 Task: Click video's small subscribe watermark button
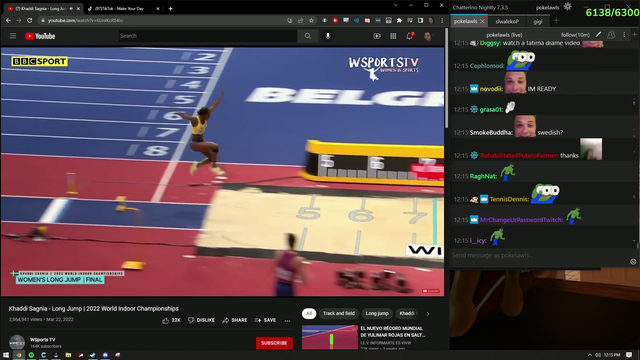(x=431, y=291)
